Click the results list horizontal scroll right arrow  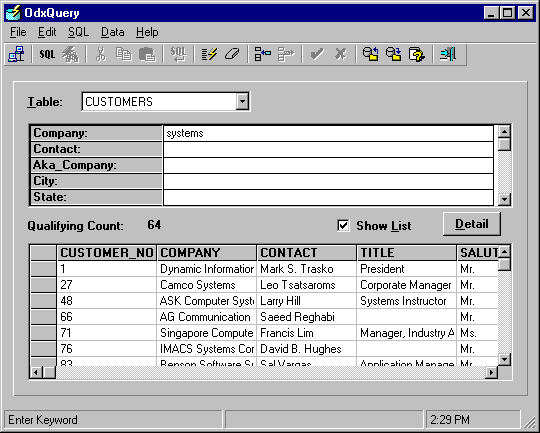[491, 372]
